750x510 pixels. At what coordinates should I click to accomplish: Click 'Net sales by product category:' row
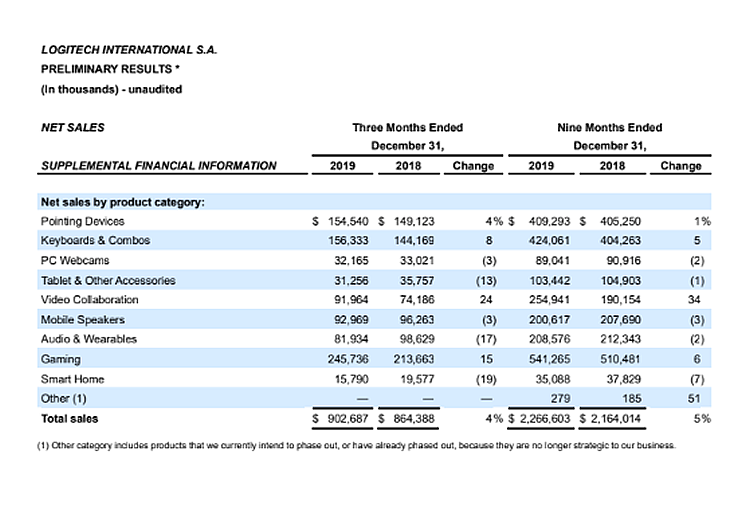(x=374, y=202)
